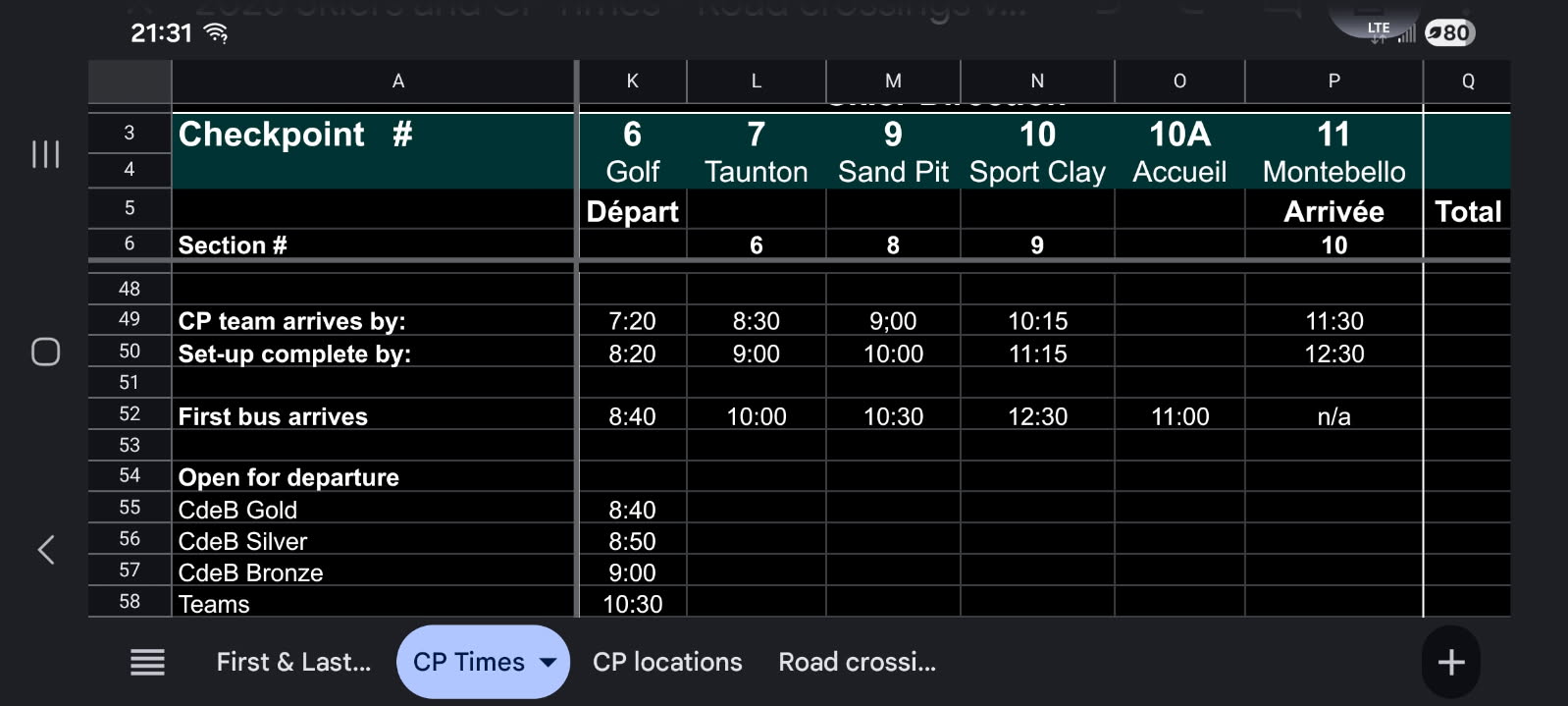Expand the CP Times tab dropdown arrow
The height and width of the screenshot is (706, 1568).
point(549,663)
